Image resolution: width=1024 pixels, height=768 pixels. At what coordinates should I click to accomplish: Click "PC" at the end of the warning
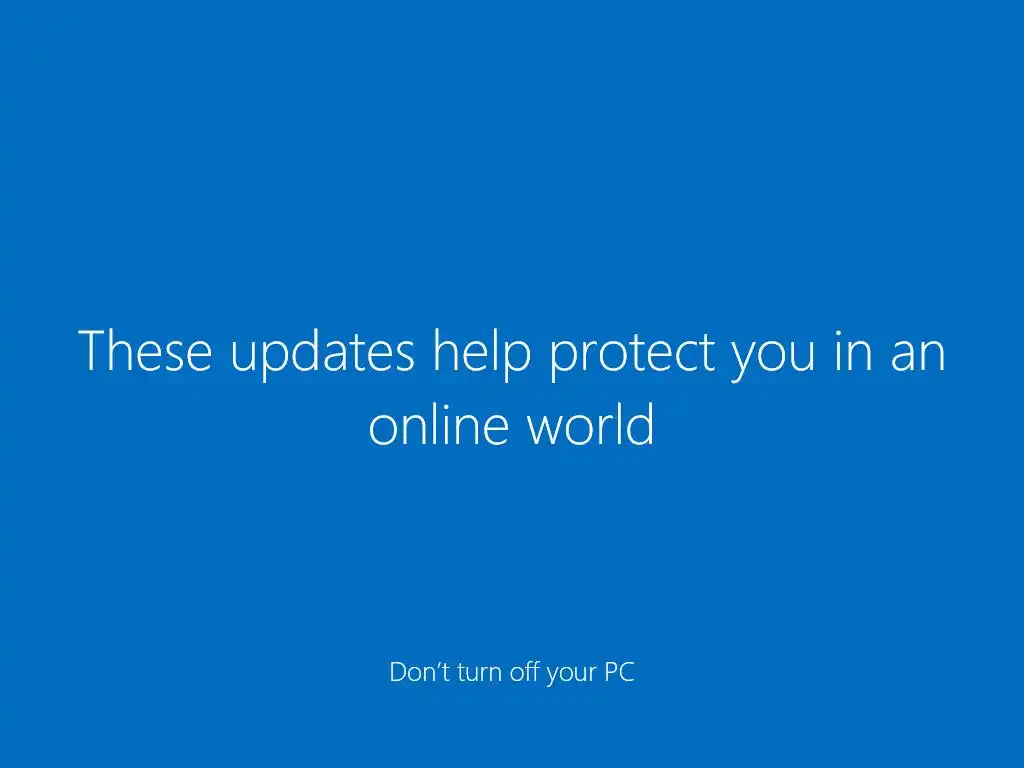[x=619, y=672]
